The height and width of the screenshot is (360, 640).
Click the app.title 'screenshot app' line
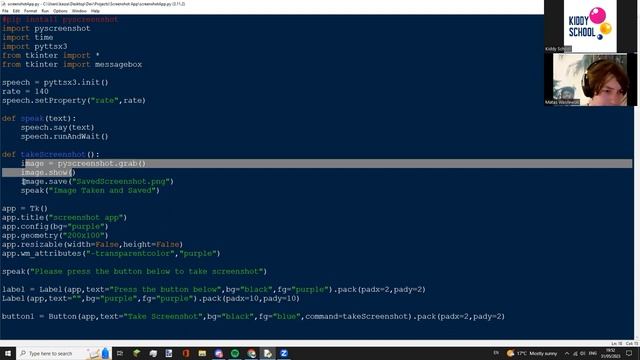click(x=64, y=217)
